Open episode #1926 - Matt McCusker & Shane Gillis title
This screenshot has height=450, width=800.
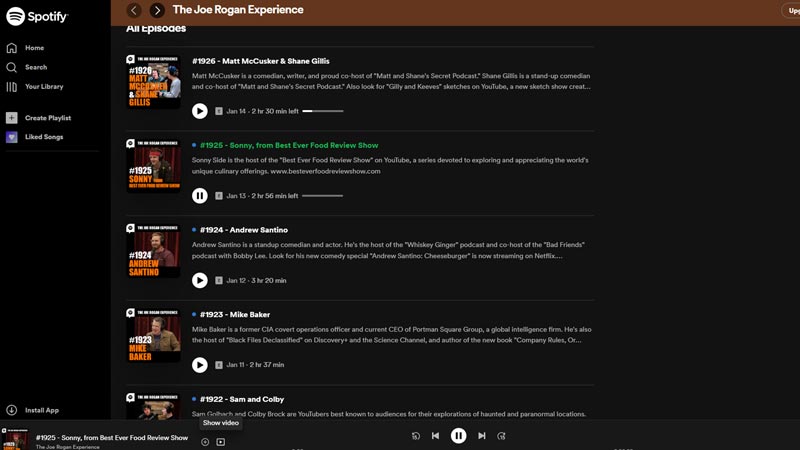tap(261, 61)
